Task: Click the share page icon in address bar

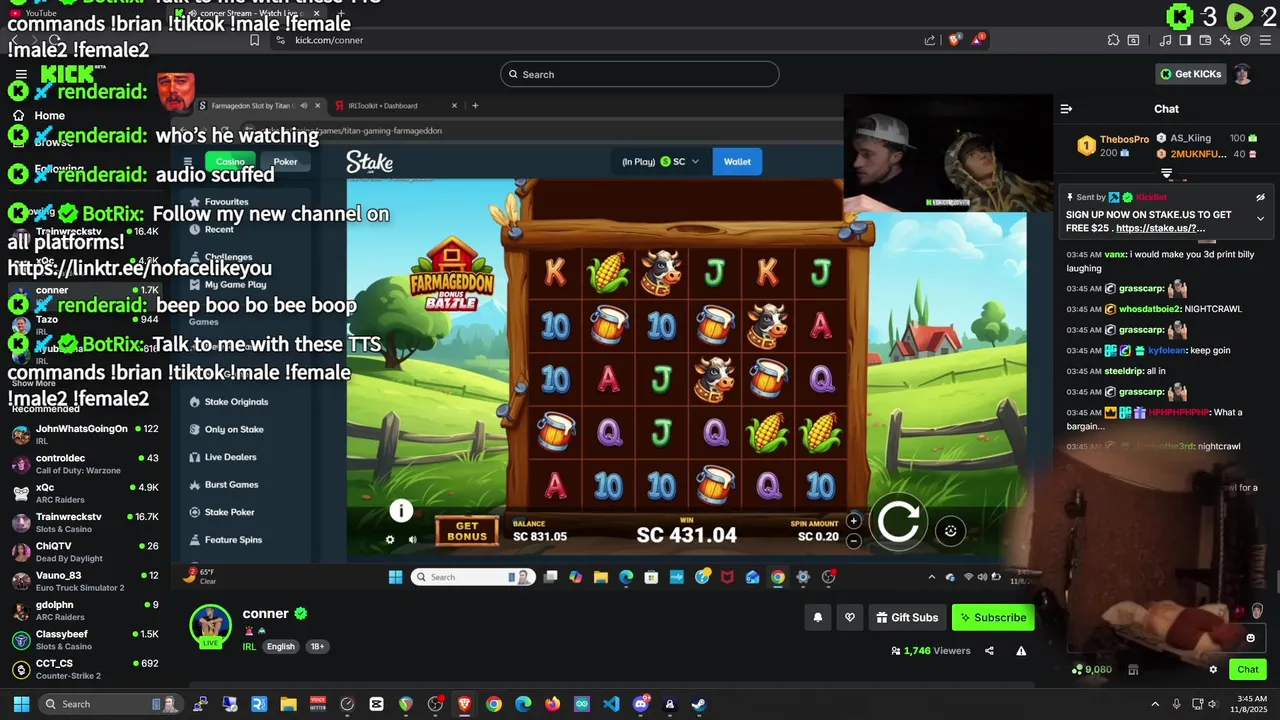Action: pos(930,40)
